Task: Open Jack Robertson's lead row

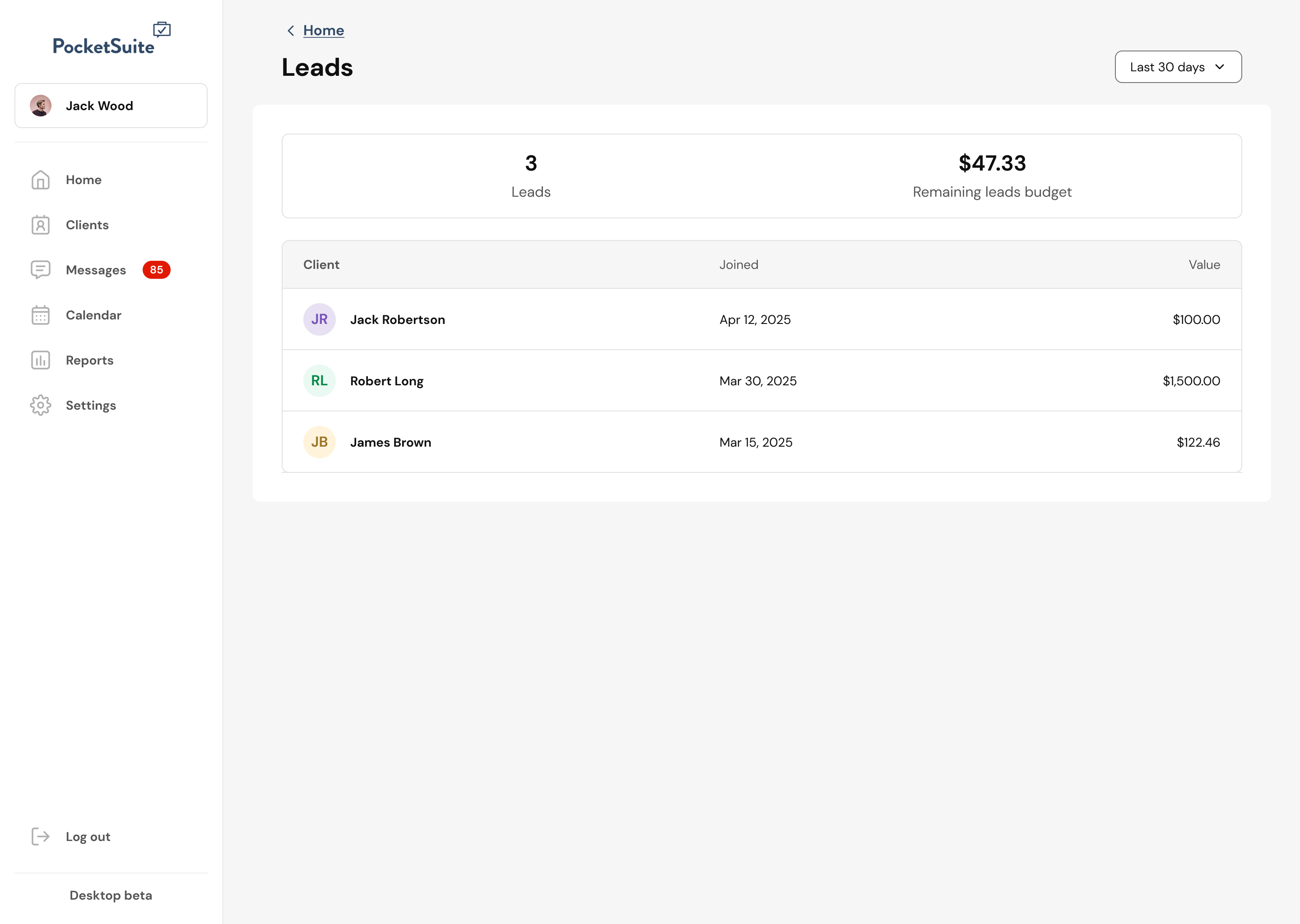Action: coord(761,319)
